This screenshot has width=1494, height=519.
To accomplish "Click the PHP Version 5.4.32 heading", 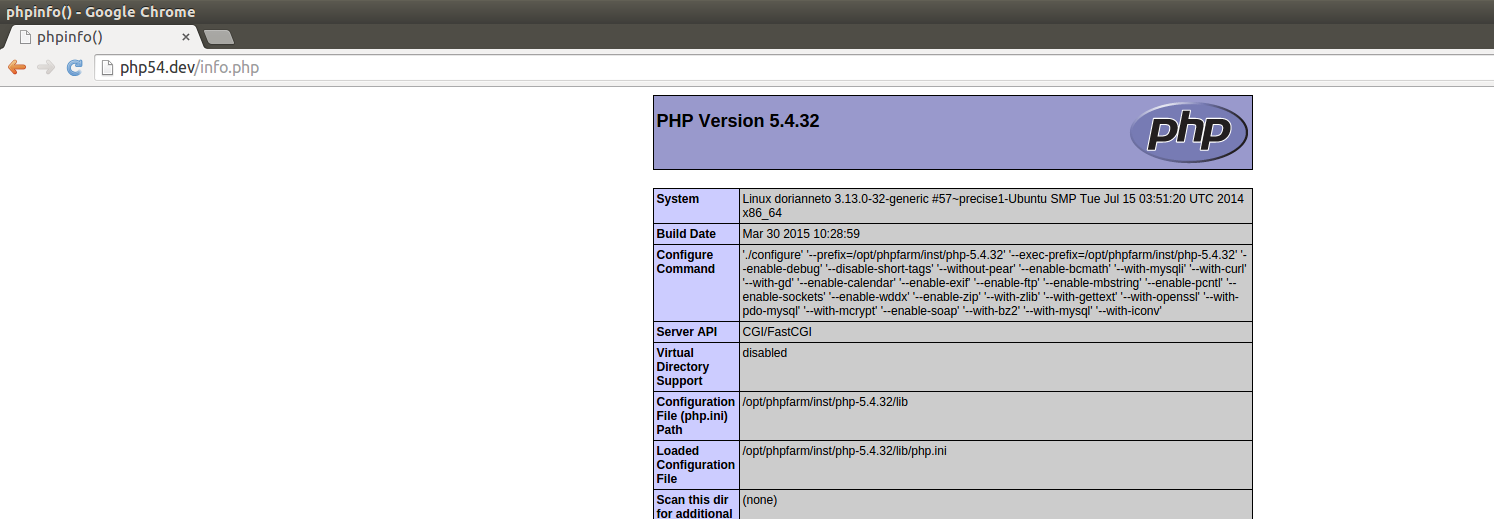I will point(738,121).
